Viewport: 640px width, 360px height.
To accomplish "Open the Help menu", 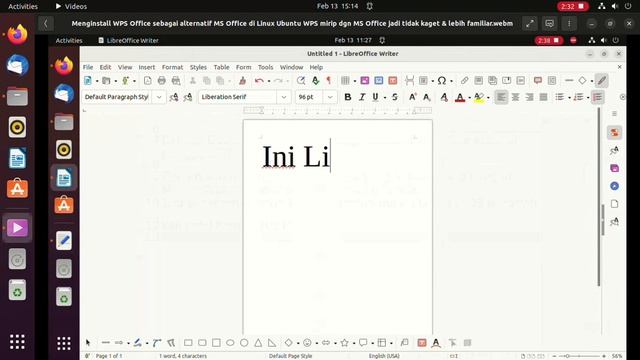I will pos(316,67).
